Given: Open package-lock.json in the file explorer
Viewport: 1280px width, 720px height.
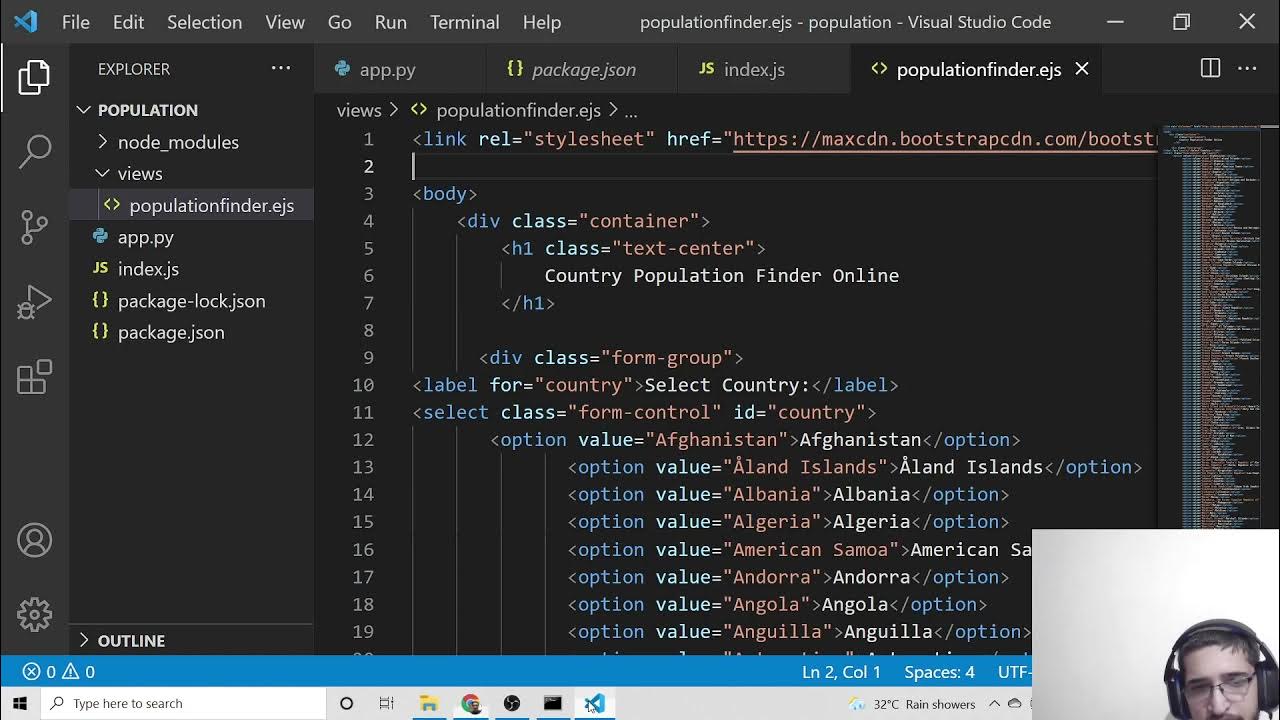Looking at the screenshot, I should coord(191,301).
